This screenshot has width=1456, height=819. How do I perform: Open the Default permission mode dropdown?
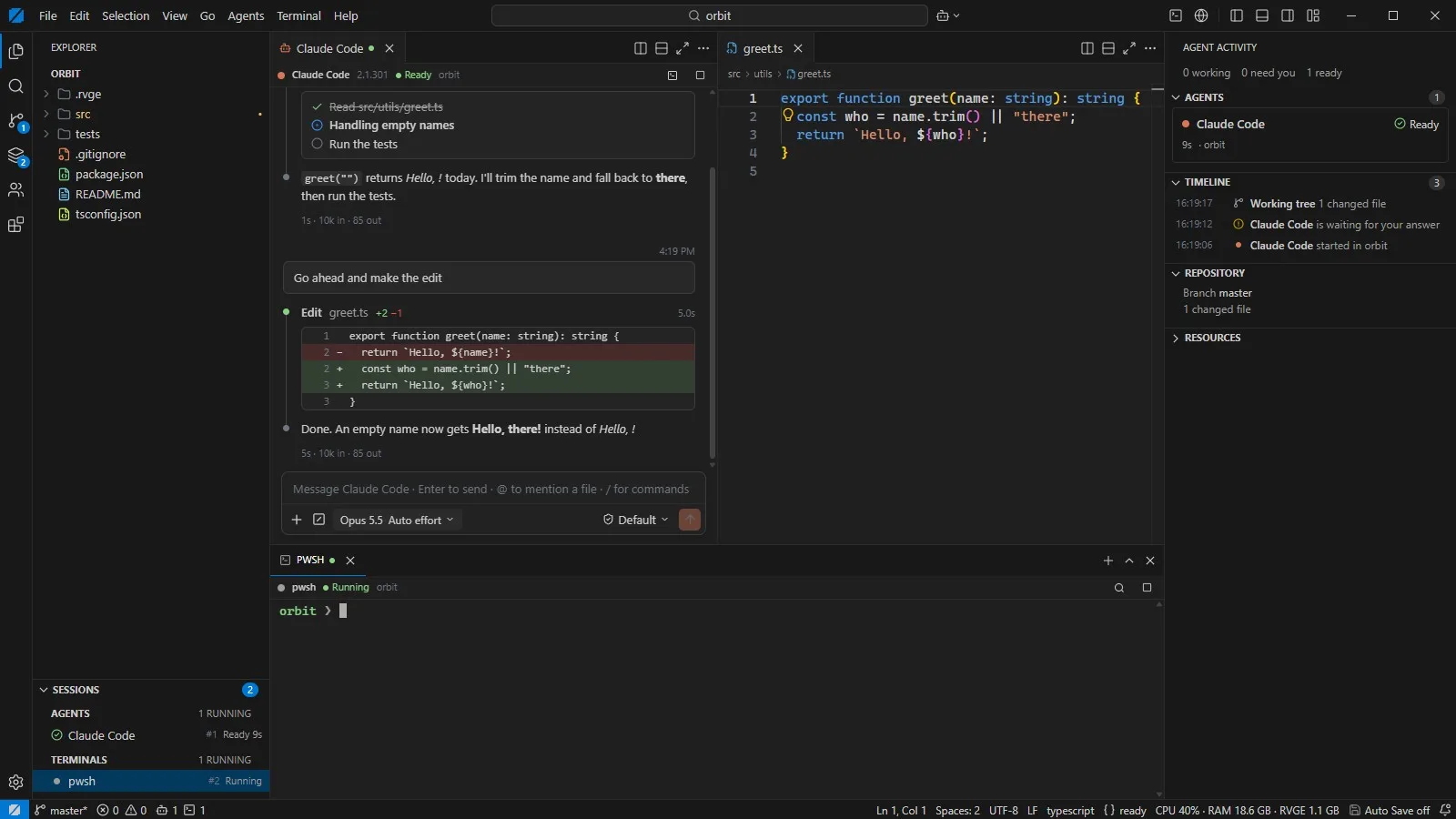(636, 520)
